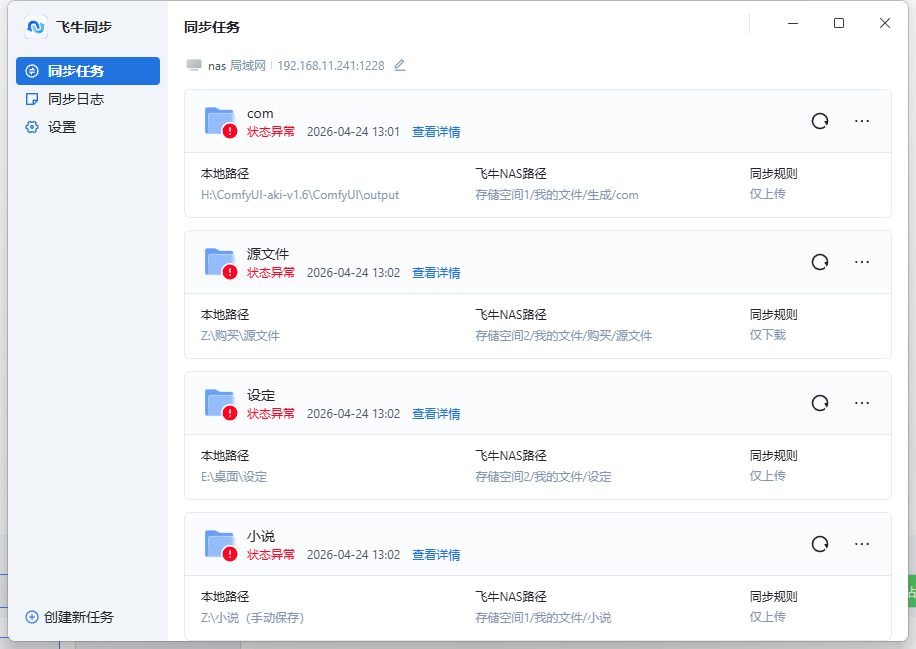Click 查看详情 for the 小说 task
Screen dimensions: 916x649
(x=436, y=554)
